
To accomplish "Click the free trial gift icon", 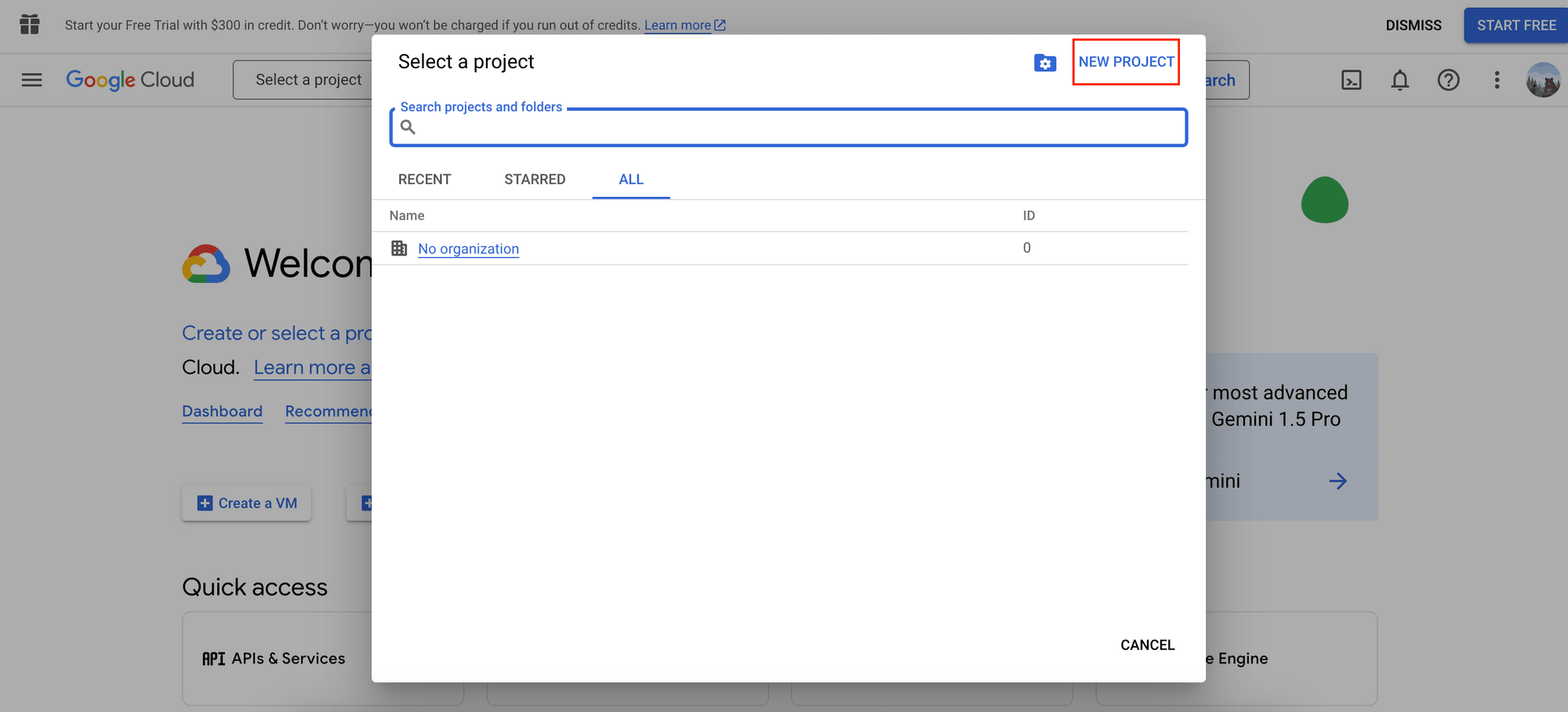I will click(29, 24).
